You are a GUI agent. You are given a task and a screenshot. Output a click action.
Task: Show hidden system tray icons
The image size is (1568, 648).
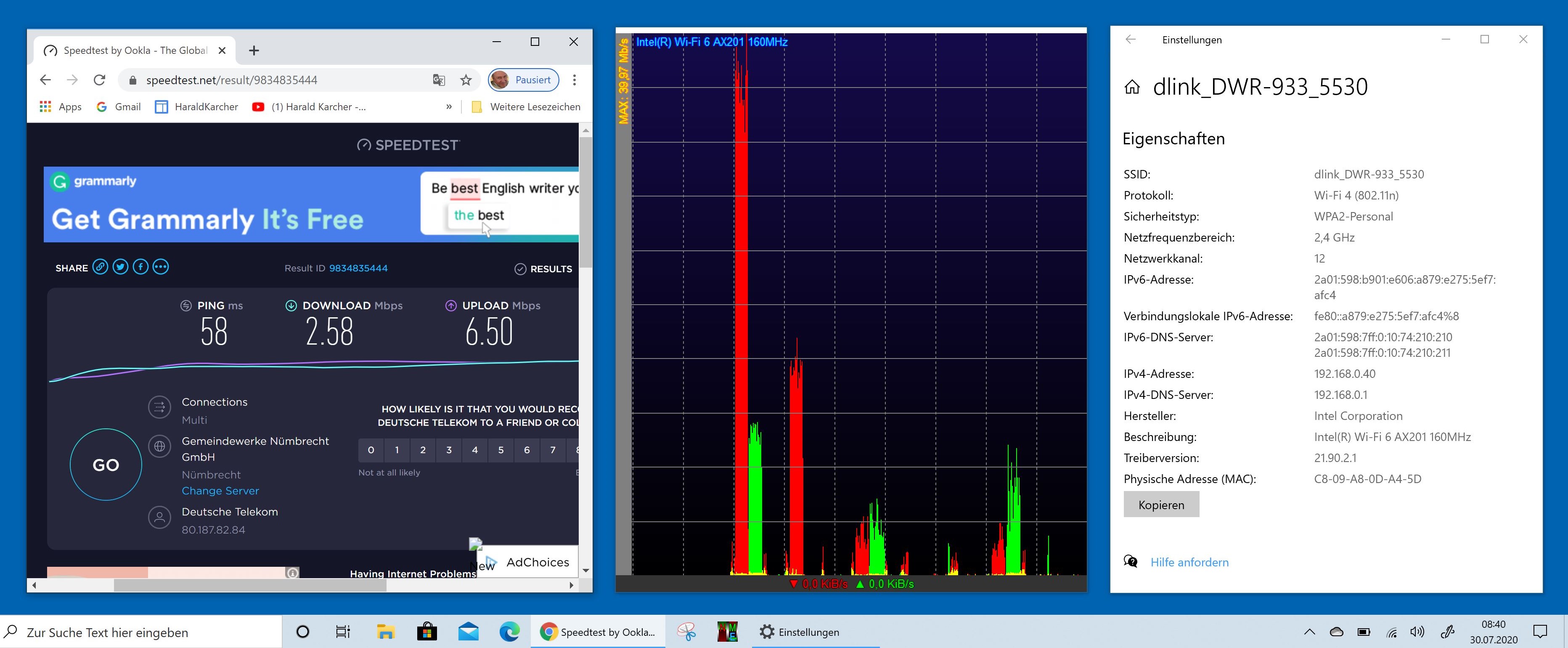click(1309, 632)
